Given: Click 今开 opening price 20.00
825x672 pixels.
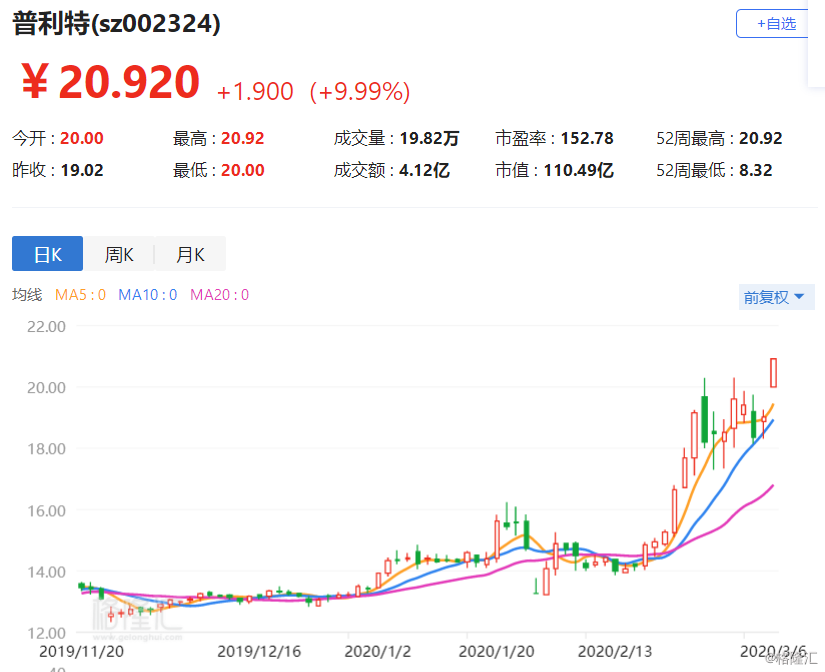Looking at the screenshot, I should (82, 138).
